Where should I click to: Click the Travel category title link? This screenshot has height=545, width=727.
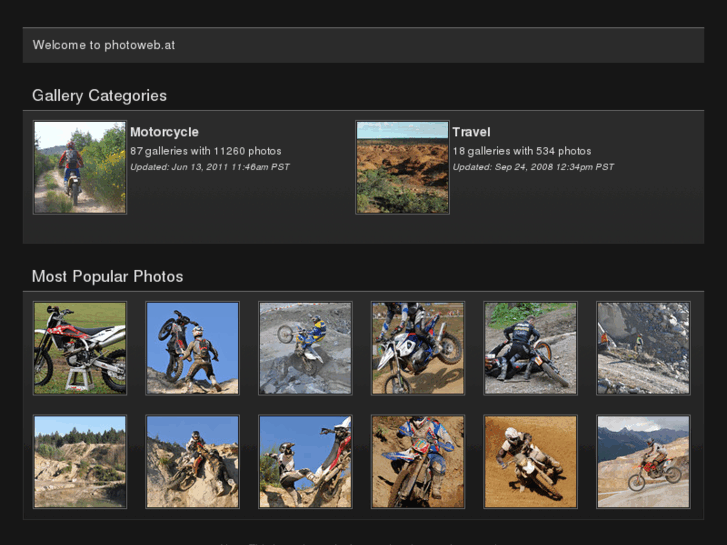(471, 132)
